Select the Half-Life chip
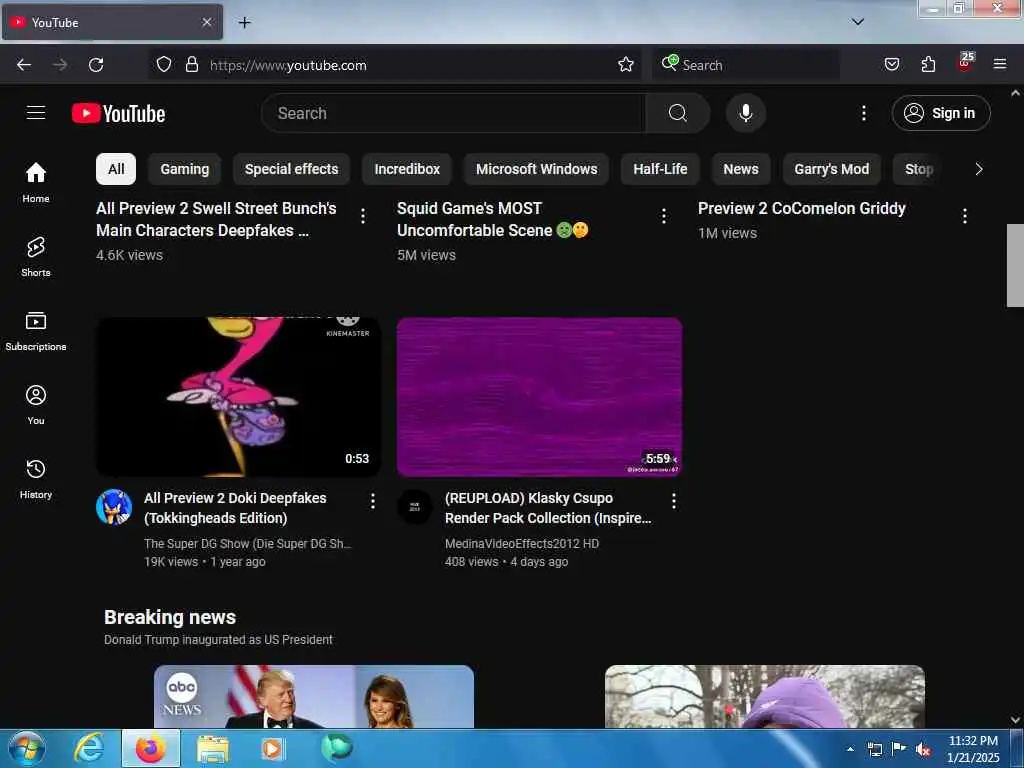Viewport: 1024px width, 768px height. [660, 169]
